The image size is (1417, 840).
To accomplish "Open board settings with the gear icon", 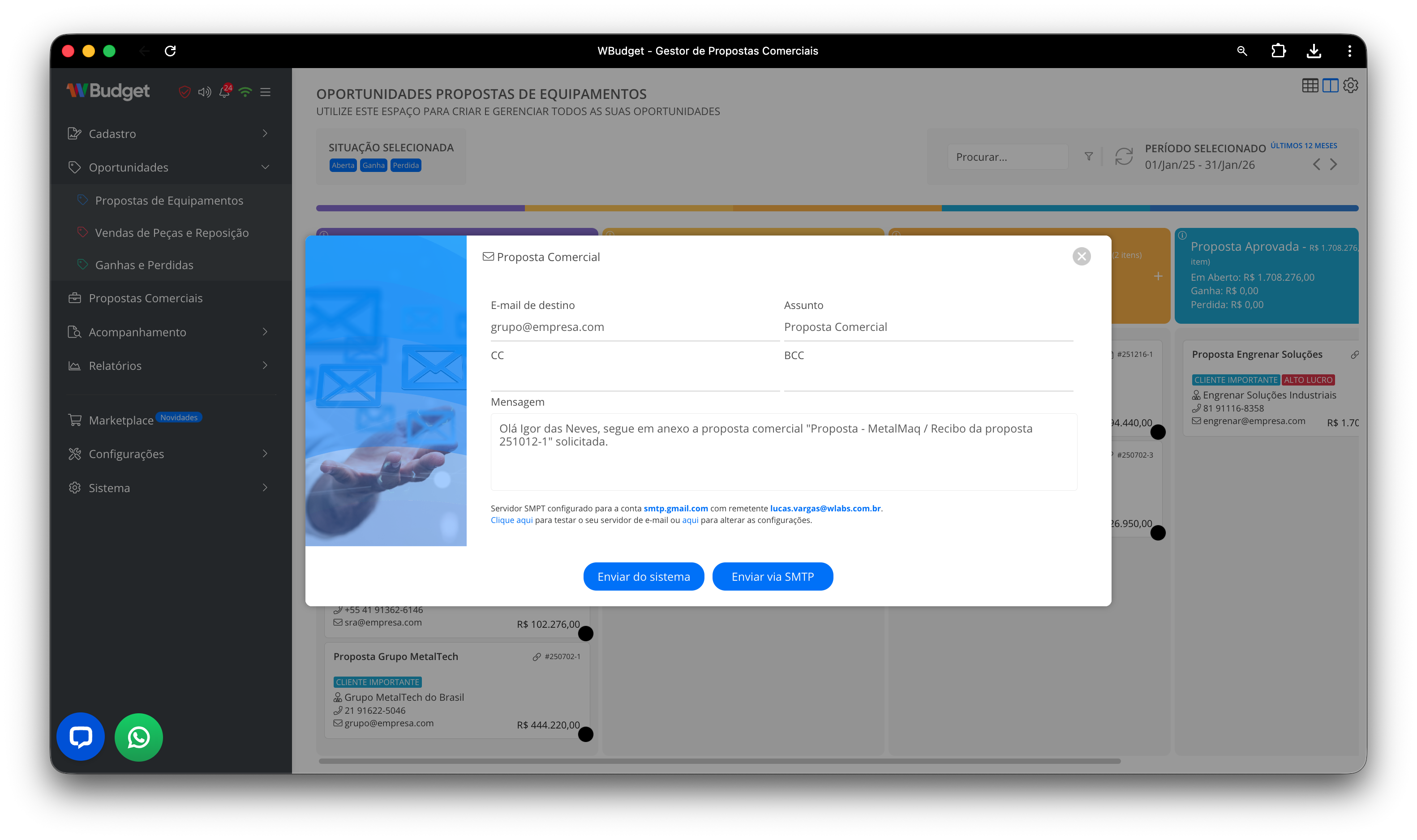I will (1350, 86).
